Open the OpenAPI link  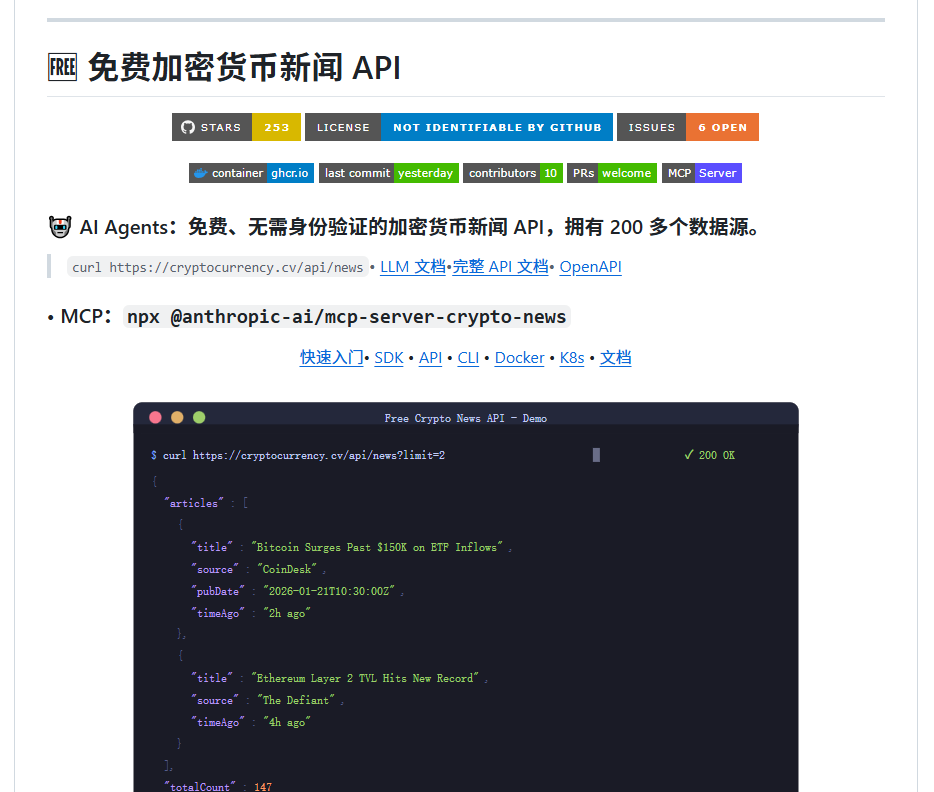[x=590, y=267]
